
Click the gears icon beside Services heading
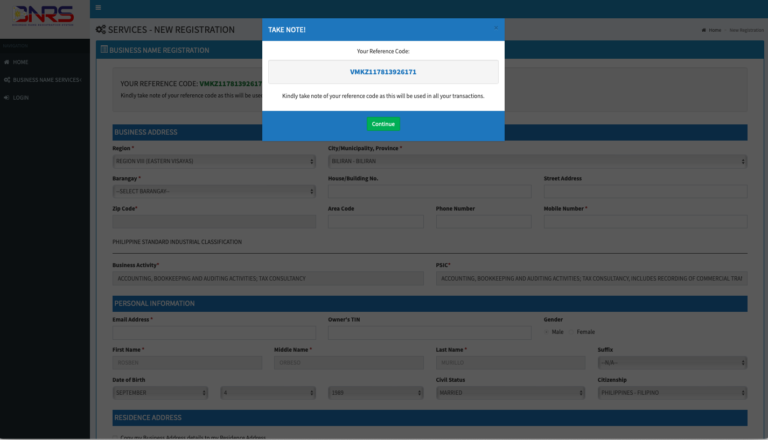(101, 30)
